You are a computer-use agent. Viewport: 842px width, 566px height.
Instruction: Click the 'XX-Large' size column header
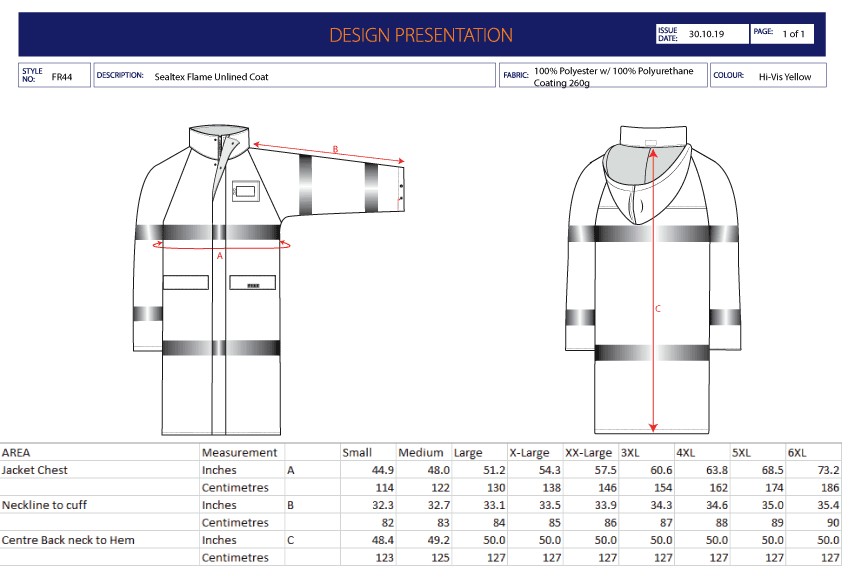pos(589,453)
